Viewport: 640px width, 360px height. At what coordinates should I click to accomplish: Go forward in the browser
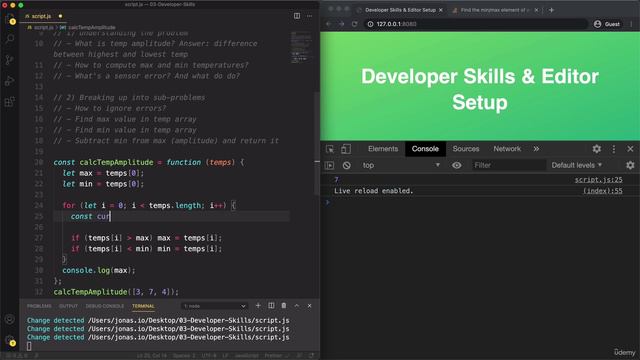342,24
